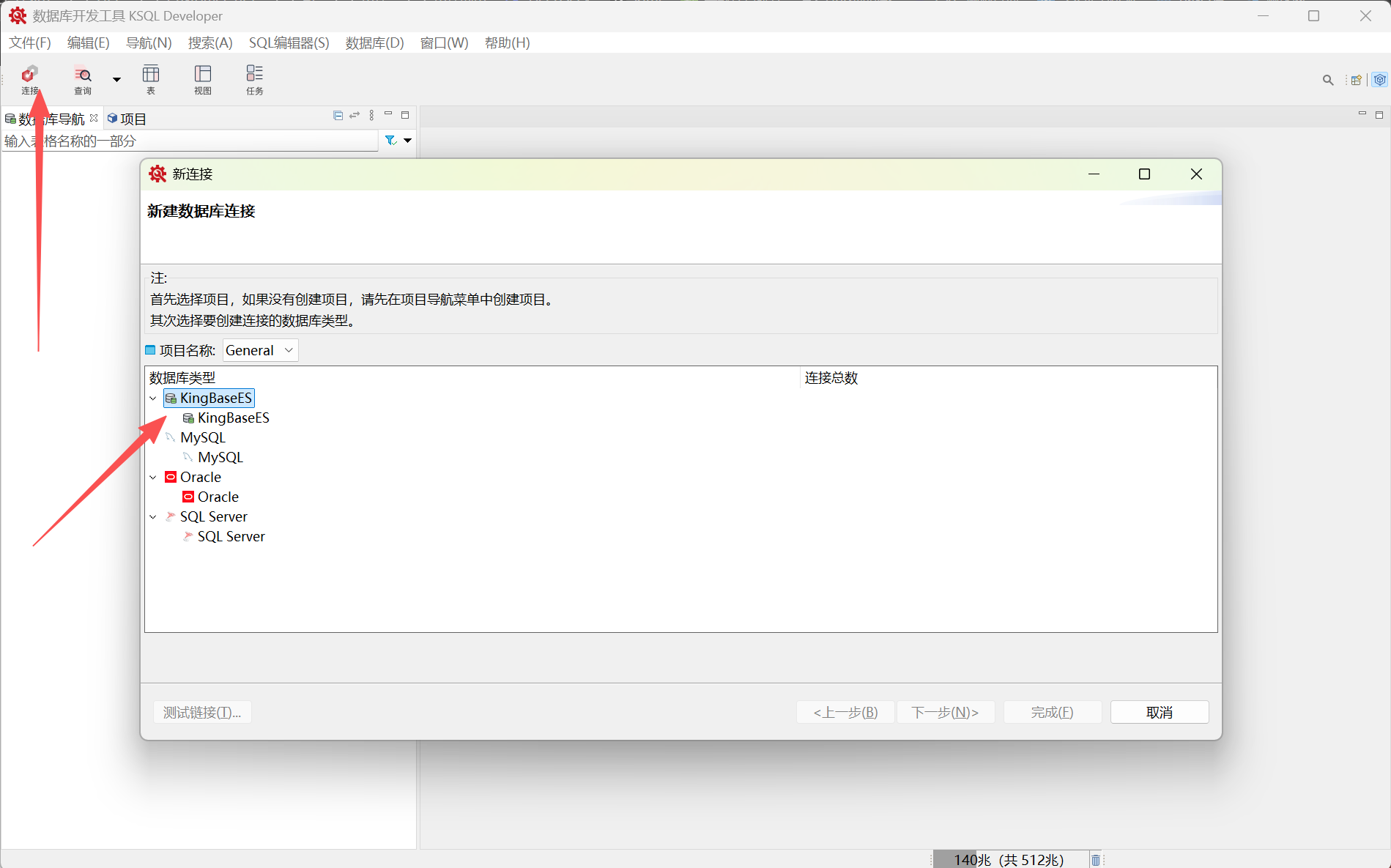Toggle link-with-editor arrows in navigator panel
Screen dimensions: 1391x868
point(355,116)
